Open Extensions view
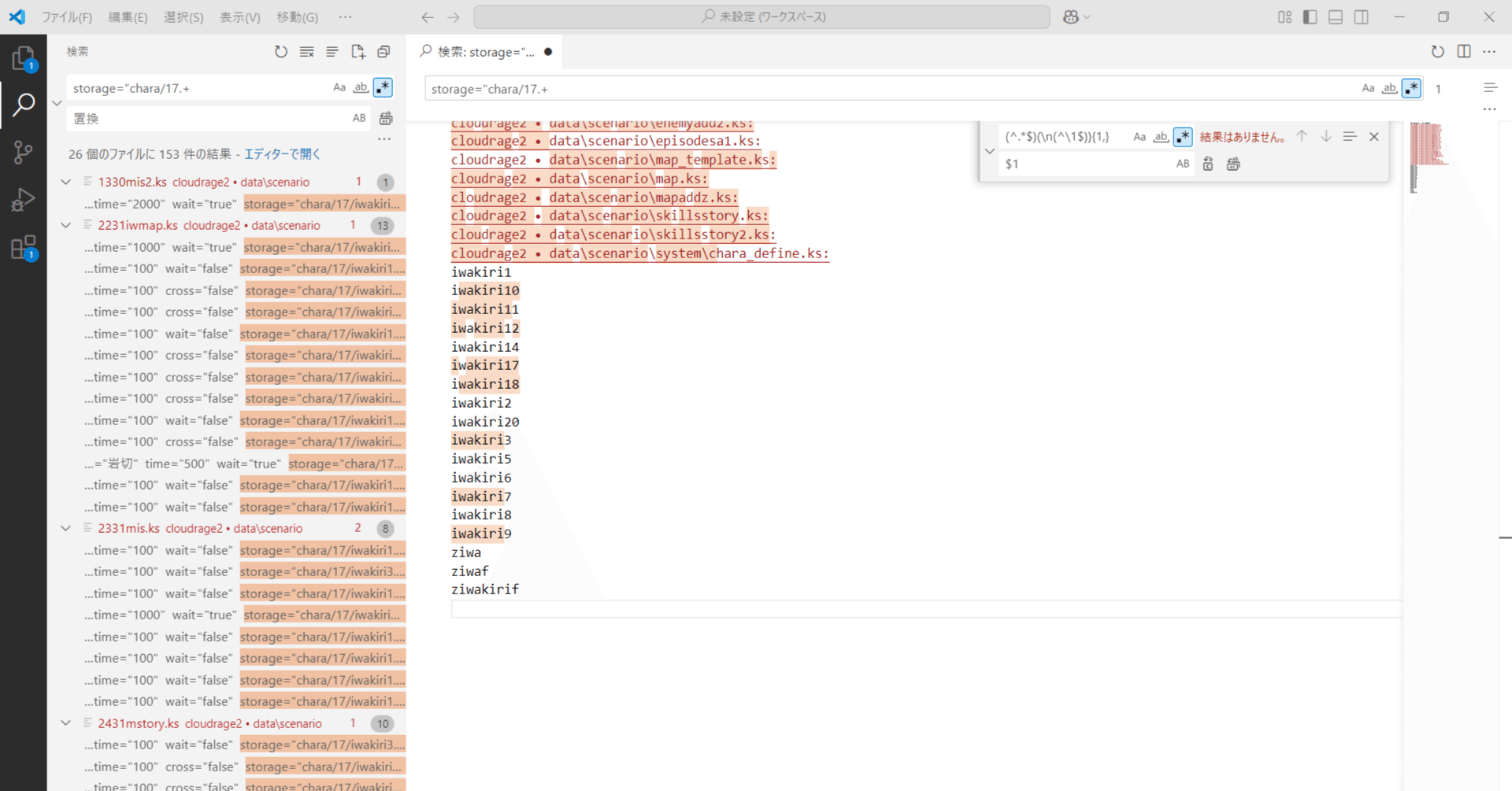The width and height of the screenshot is (1512, 791). point(23,248)
